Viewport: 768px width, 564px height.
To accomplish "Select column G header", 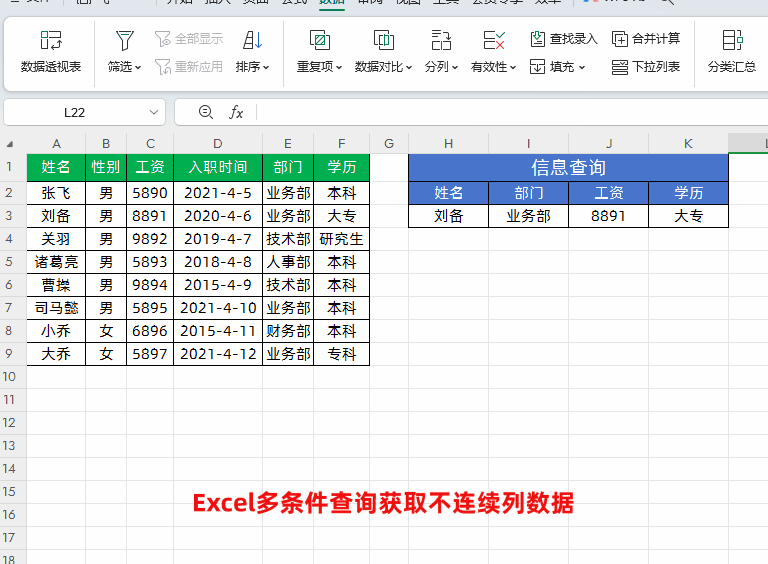I will coord(389,143).
